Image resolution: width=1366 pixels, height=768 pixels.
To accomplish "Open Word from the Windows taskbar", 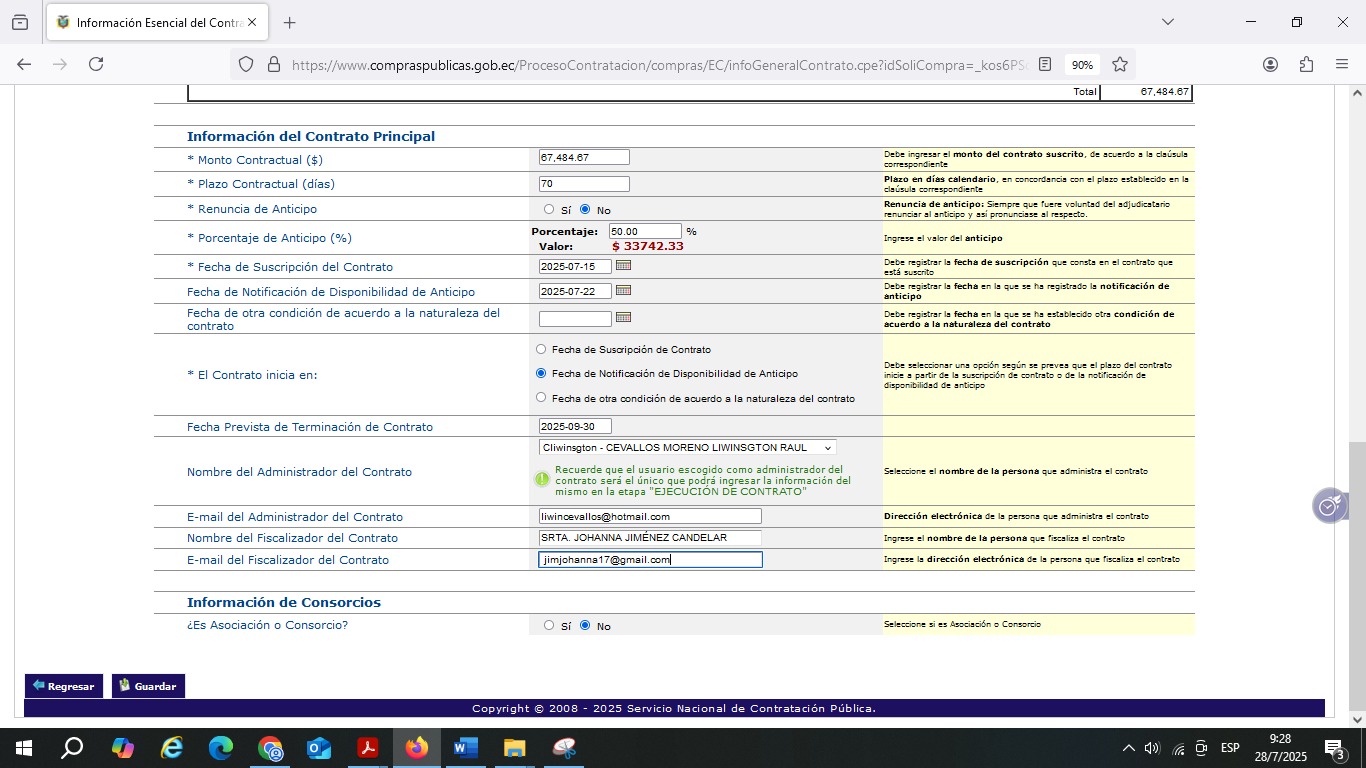I will [465, 748].
